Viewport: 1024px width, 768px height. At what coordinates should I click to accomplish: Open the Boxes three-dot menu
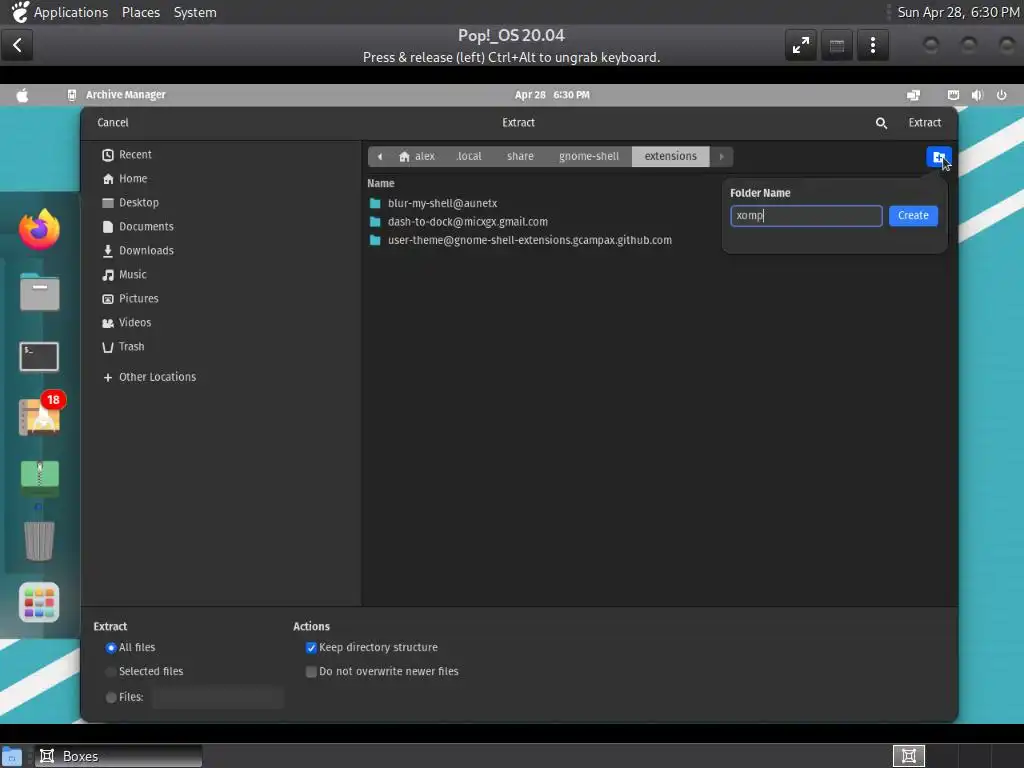click(x=872, y=45)
